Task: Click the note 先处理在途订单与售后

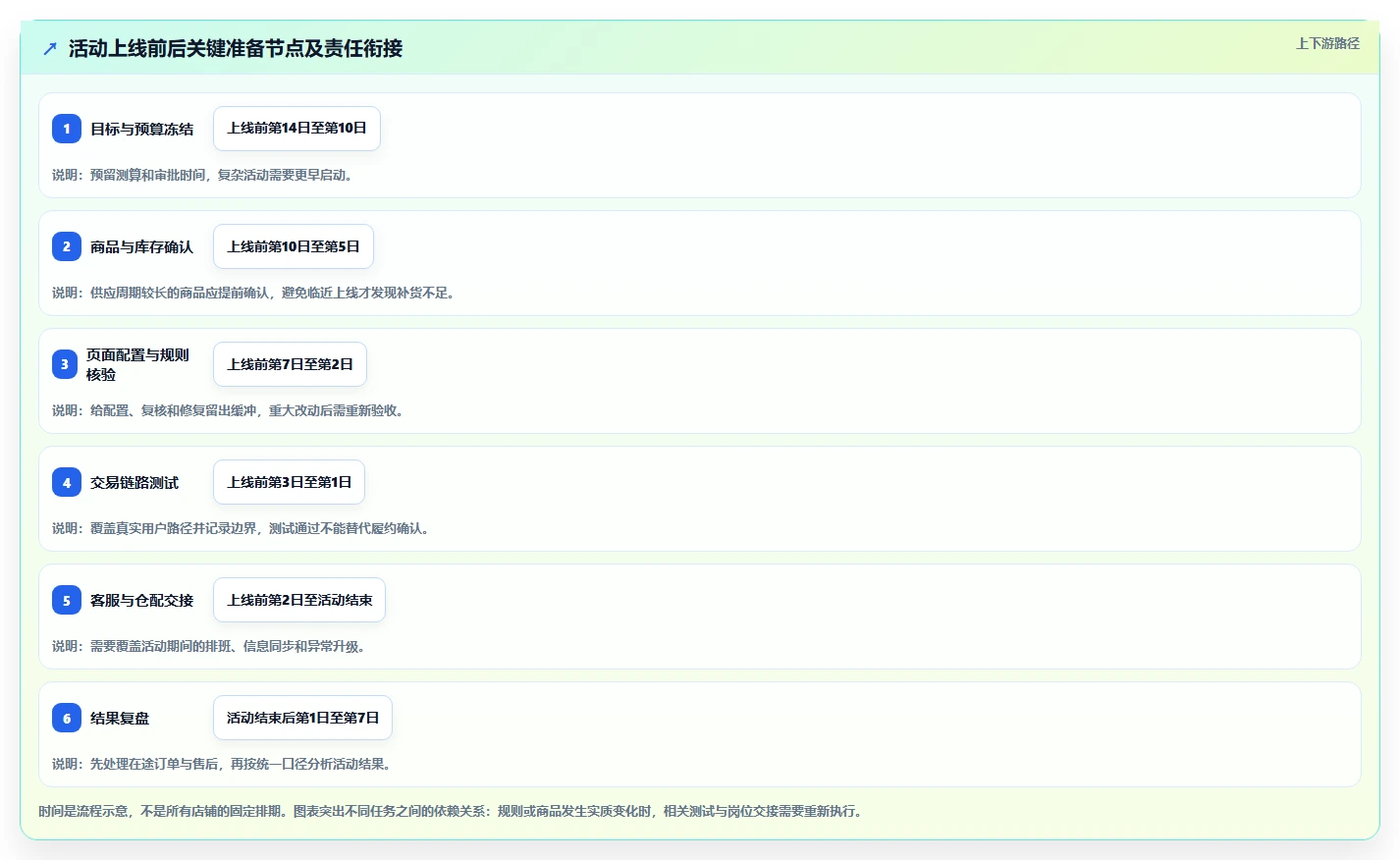Action: coord(222,764)
